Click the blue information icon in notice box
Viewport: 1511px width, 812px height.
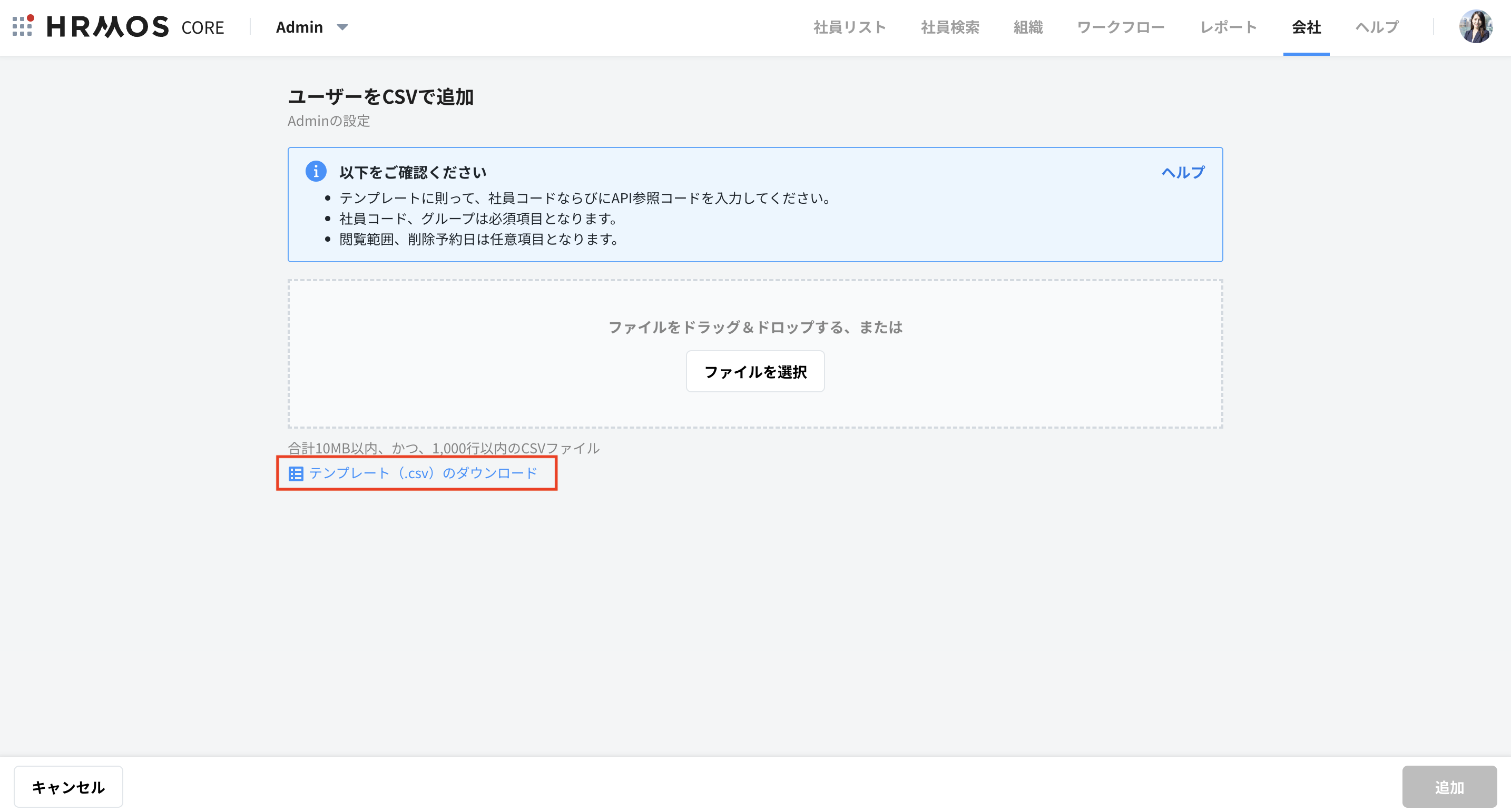coord(317,172)
